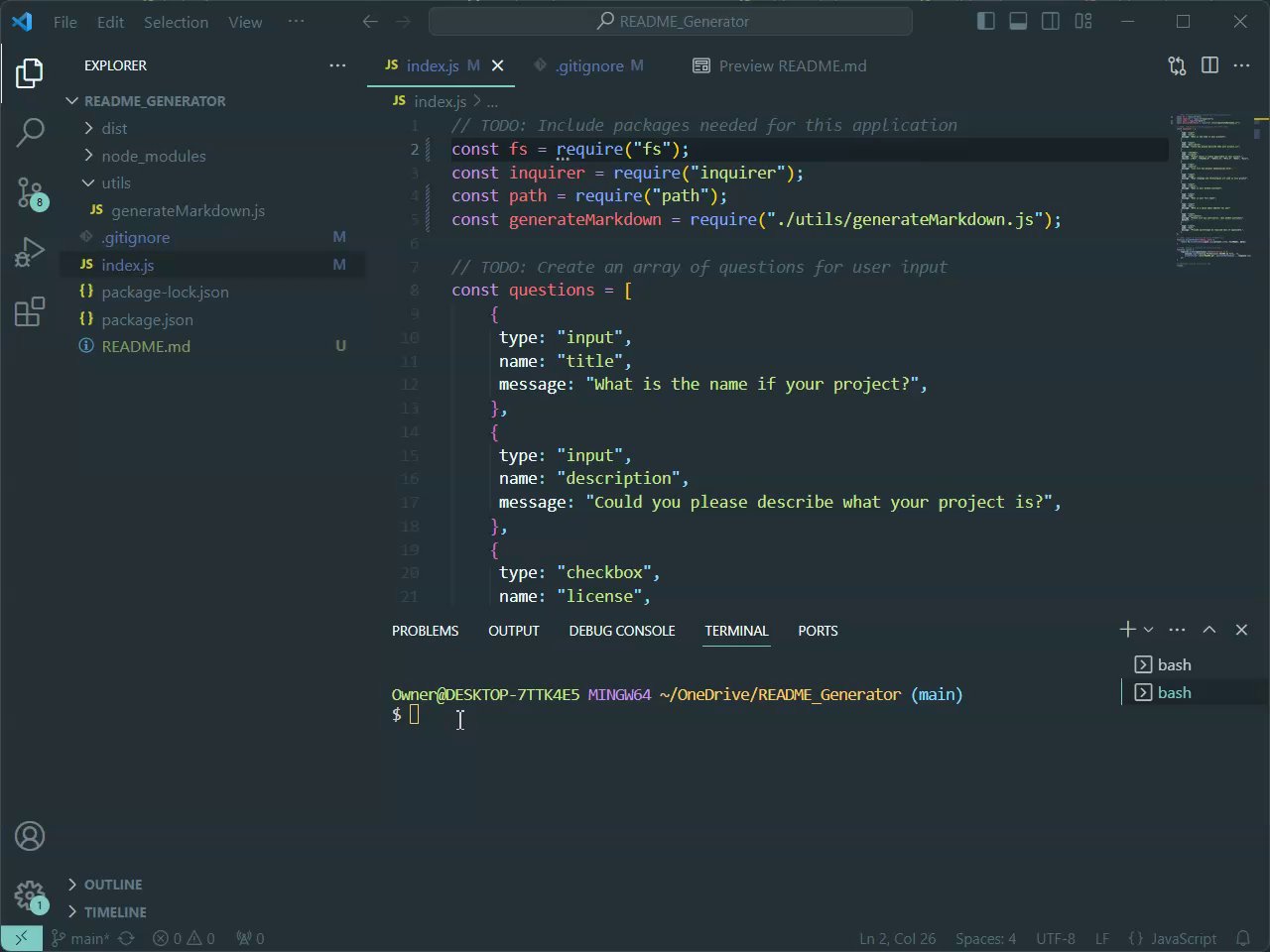Create new terminal with plus icon

pyautogui.click(x=1127, y=630)
